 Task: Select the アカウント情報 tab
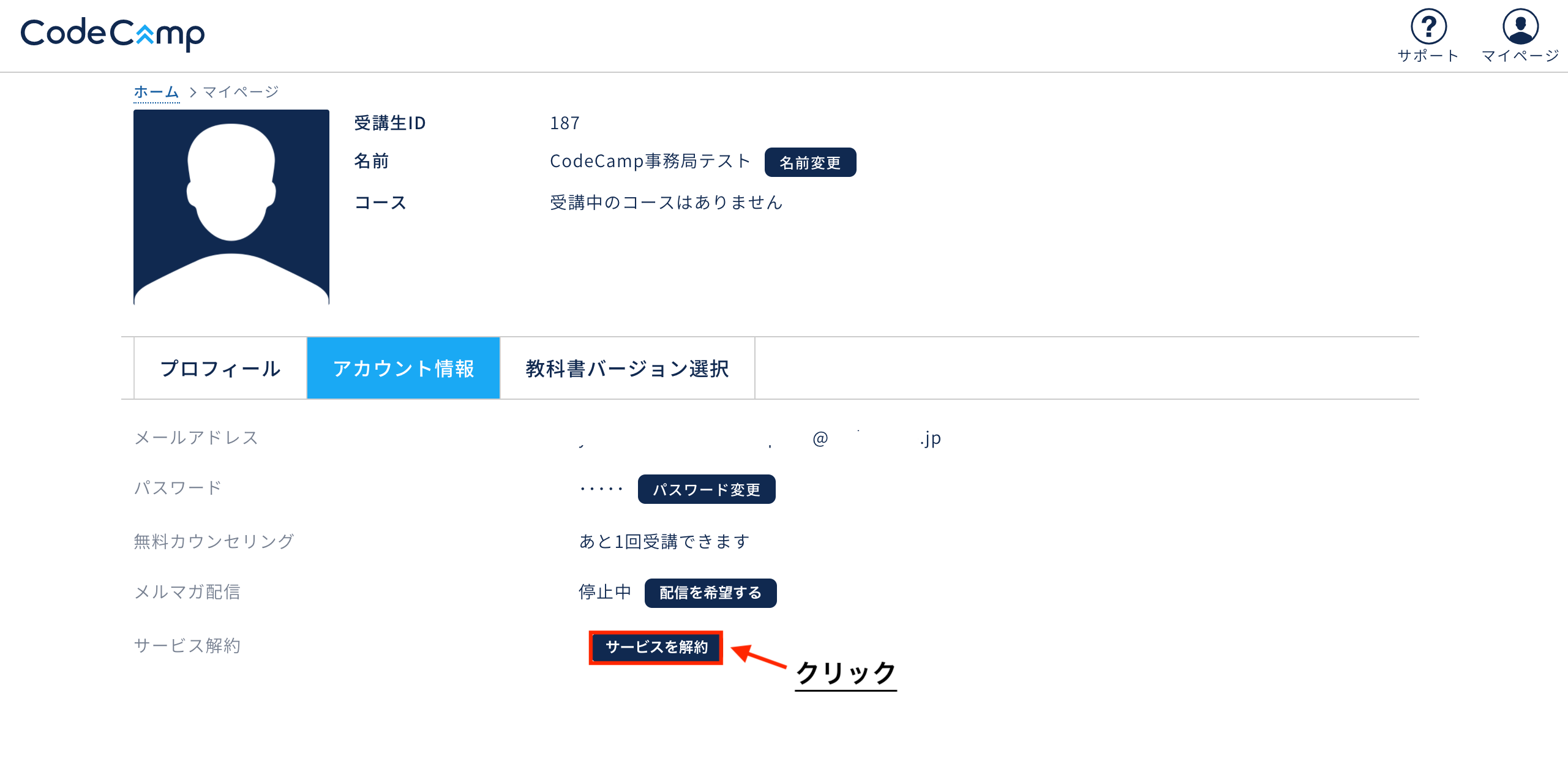[403, 369]
